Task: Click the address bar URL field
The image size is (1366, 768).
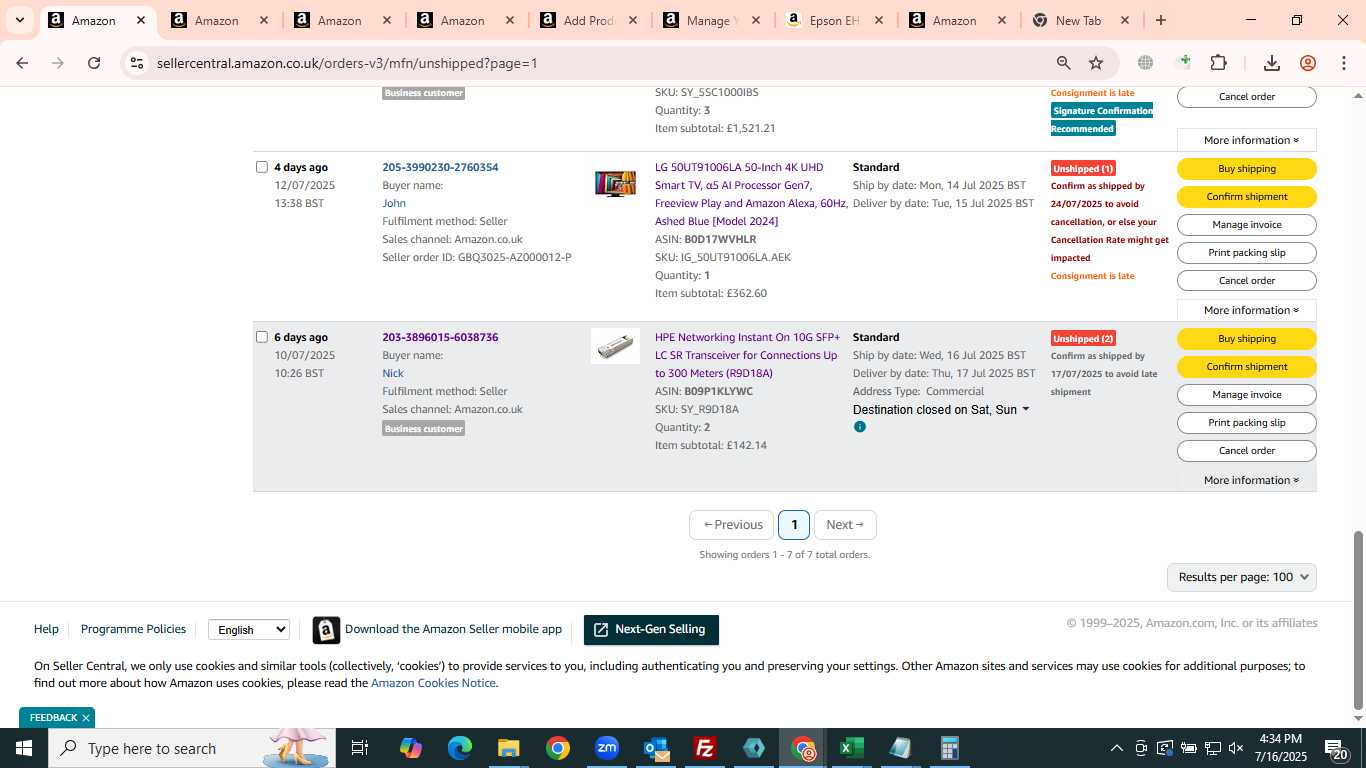Action: pos(600,63)
